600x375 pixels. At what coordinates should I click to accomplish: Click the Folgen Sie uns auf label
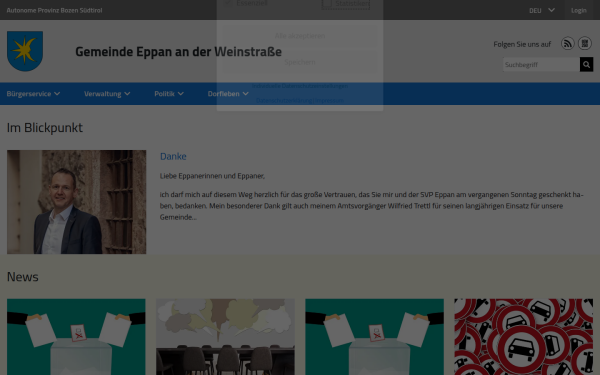(x=522, y=44)
